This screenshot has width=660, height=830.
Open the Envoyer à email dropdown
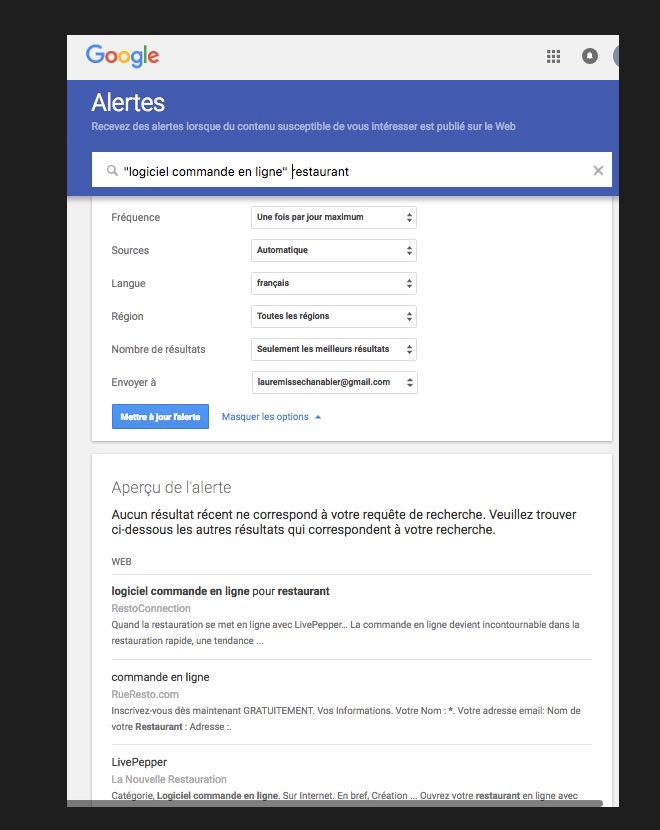point(334,382)
